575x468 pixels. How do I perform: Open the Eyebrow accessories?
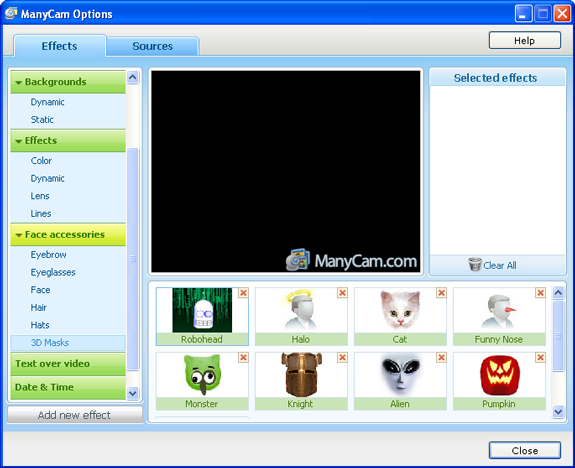pyautogui.click(x=48, y=255)
